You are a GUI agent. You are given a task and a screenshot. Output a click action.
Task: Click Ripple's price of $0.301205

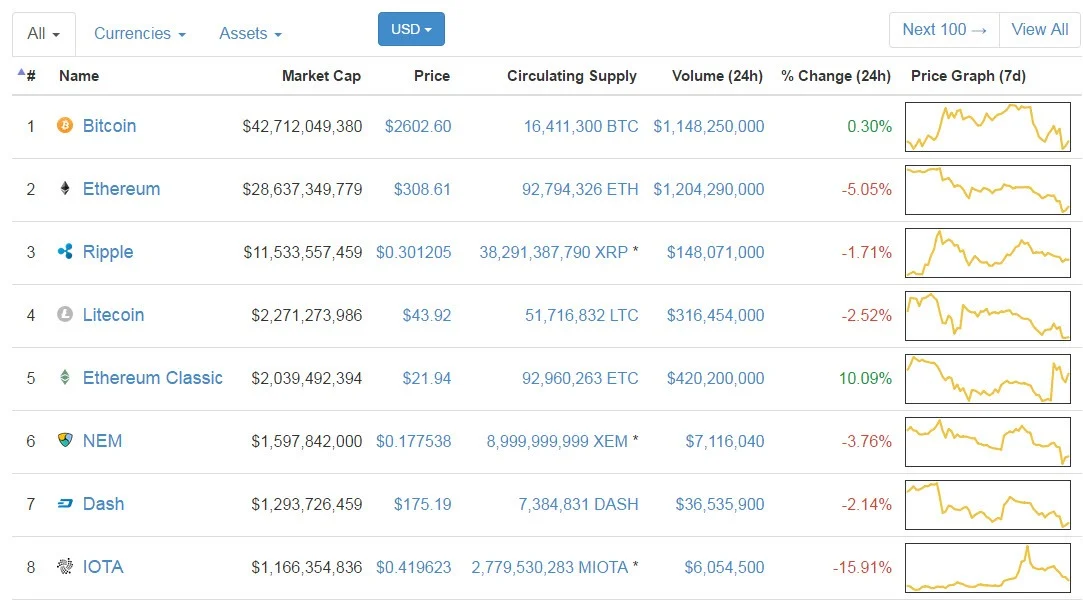pyautogui.click(x=413, y=252)
